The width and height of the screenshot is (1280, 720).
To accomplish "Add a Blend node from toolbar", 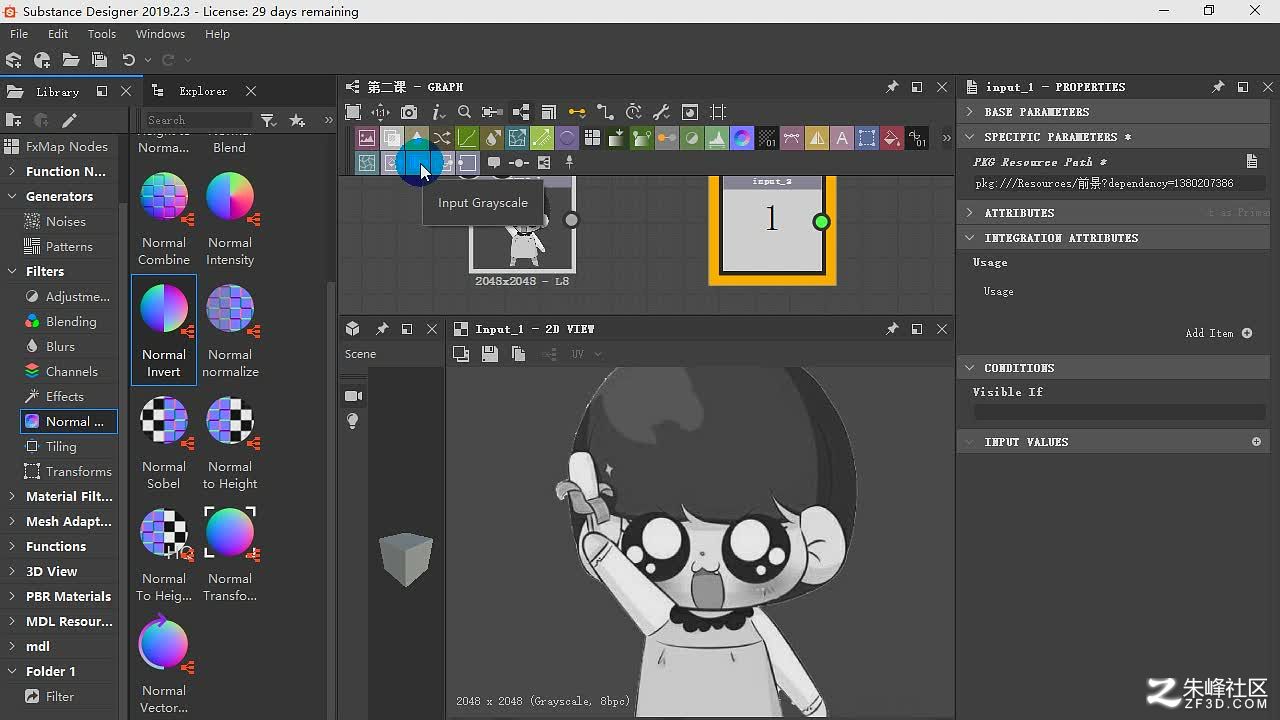I will pos(392,138).
